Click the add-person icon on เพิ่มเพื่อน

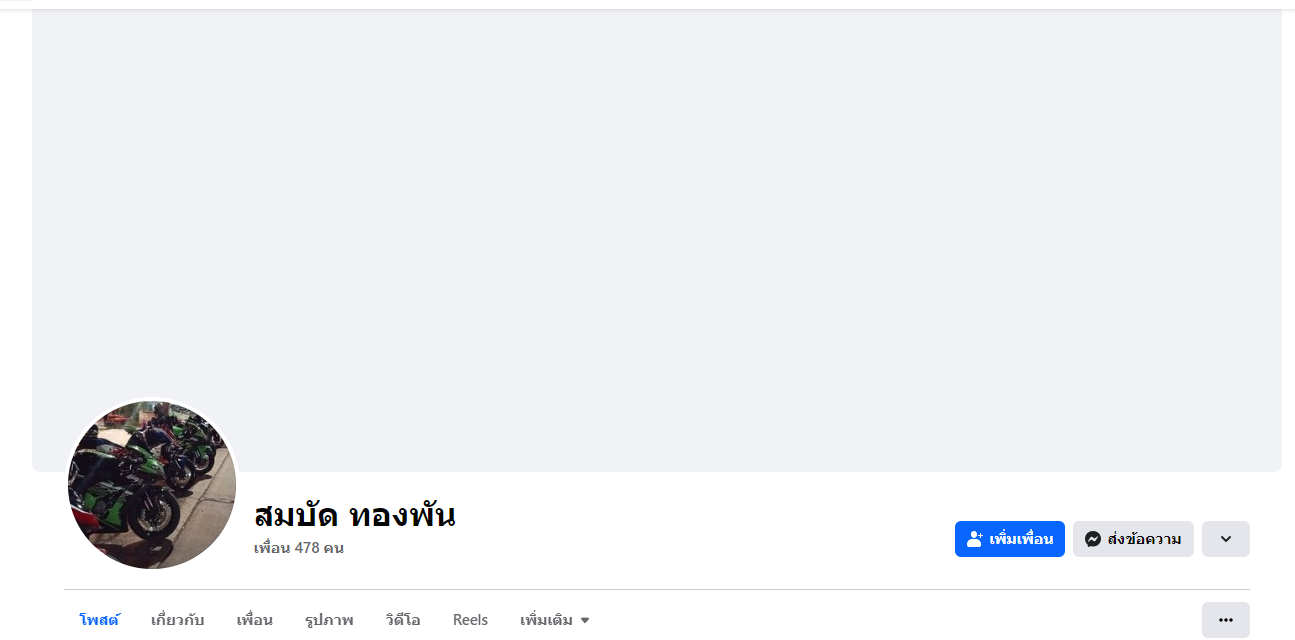[x=975, y=539]
